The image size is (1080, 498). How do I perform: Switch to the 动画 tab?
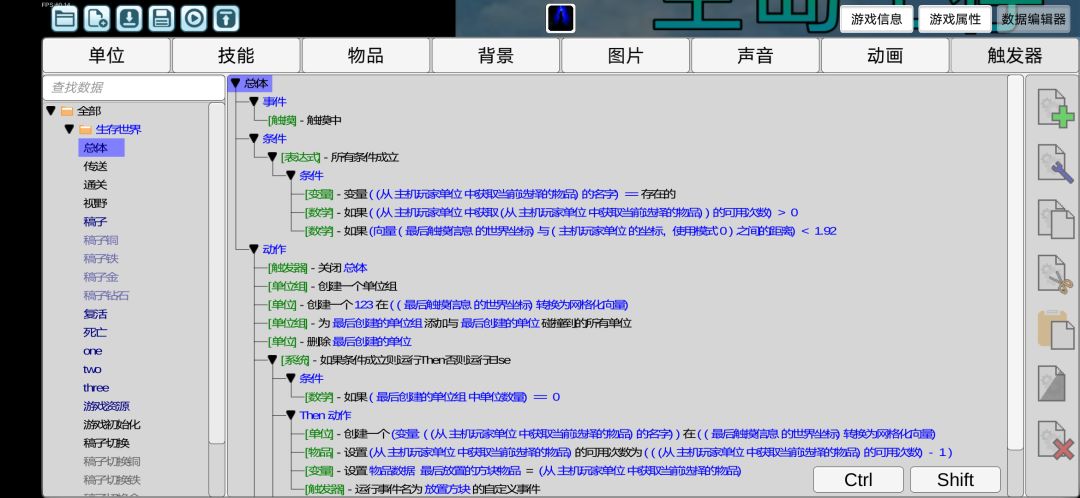[x=885, y=56]
